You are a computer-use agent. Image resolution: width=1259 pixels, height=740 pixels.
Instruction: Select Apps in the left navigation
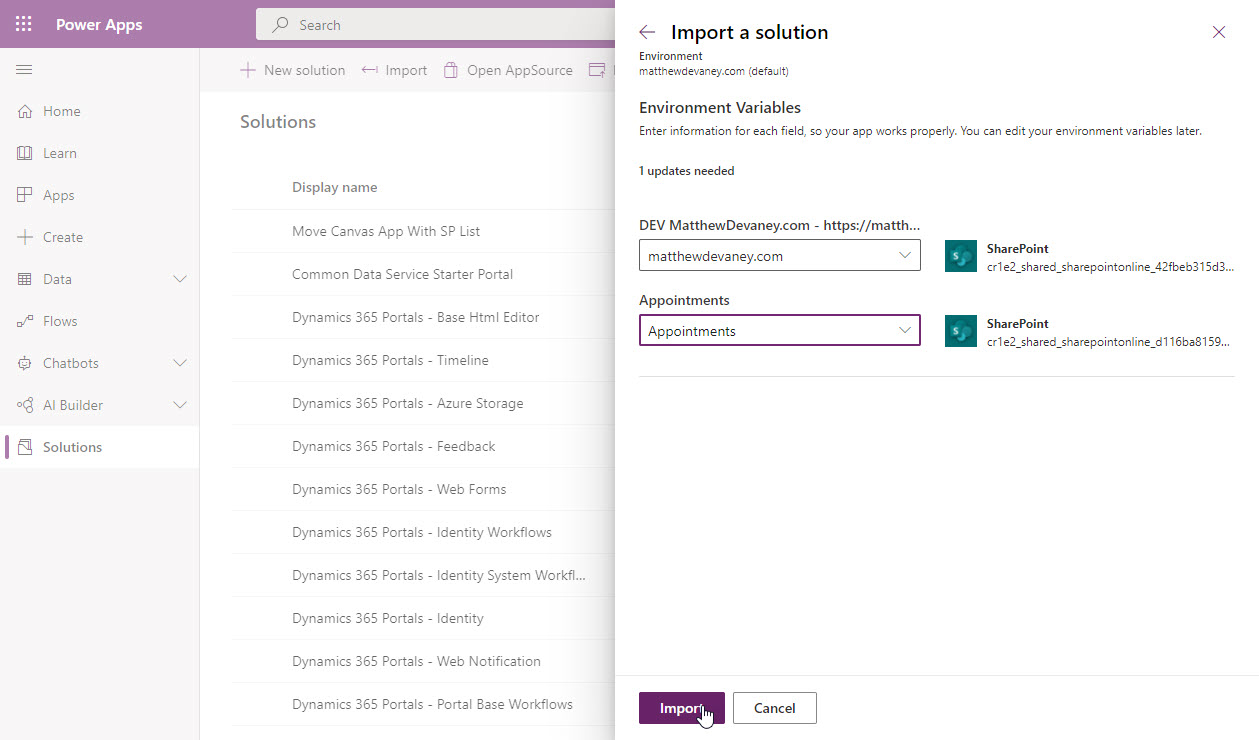(59, 194)
